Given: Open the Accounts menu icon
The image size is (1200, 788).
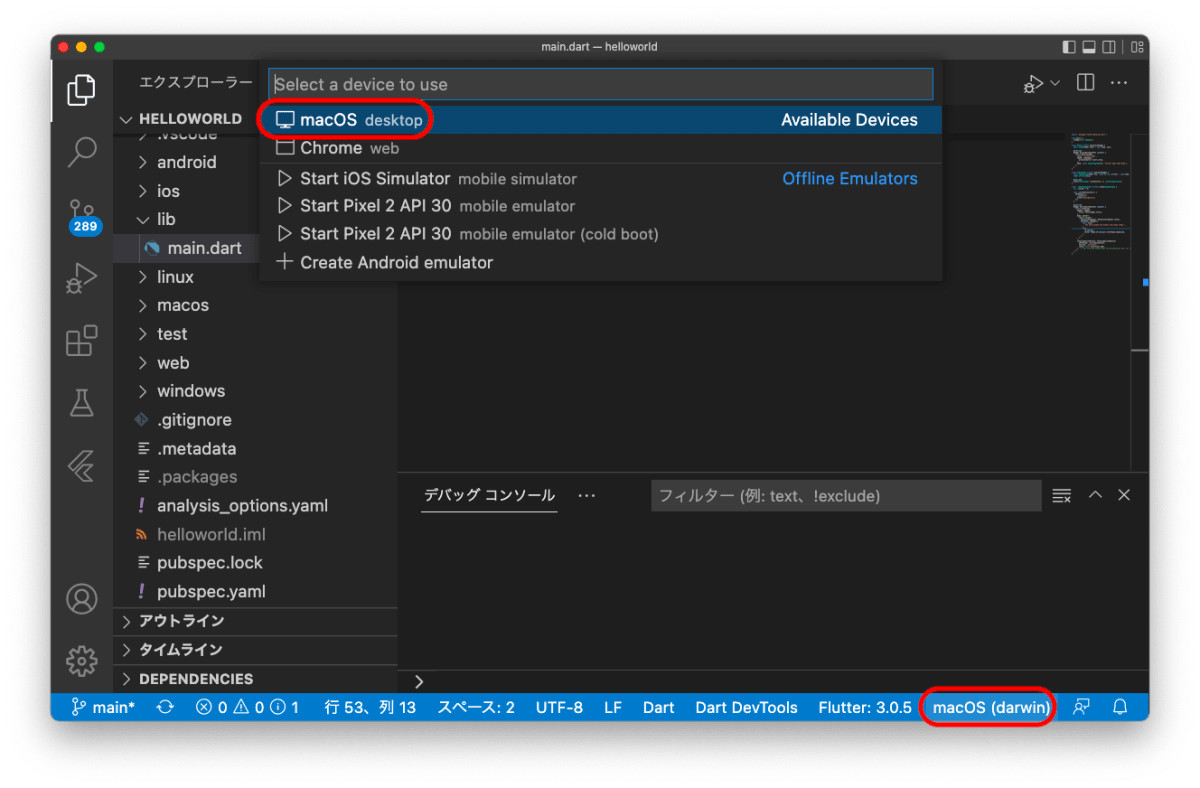Looking at the screenshot, I should click(81, 598).
